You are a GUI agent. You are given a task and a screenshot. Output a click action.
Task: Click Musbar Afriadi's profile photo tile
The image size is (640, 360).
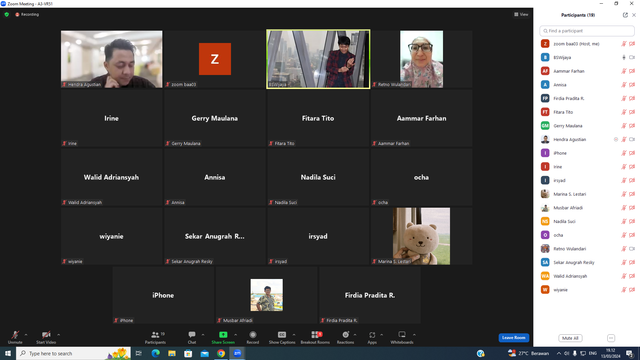(x=267, y=295)
